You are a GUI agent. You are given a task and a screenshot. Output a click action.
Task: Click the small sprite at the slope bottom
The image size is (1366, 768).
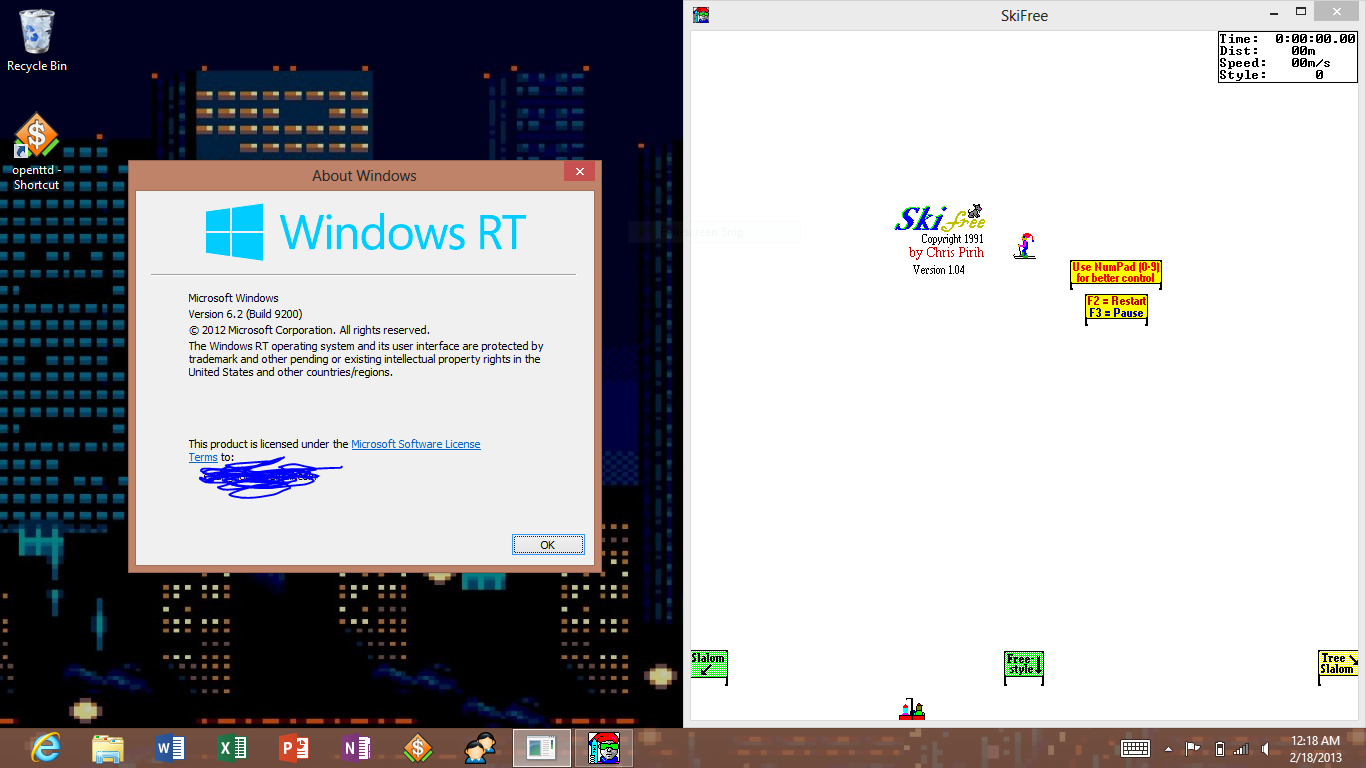[x=912, y=709]
